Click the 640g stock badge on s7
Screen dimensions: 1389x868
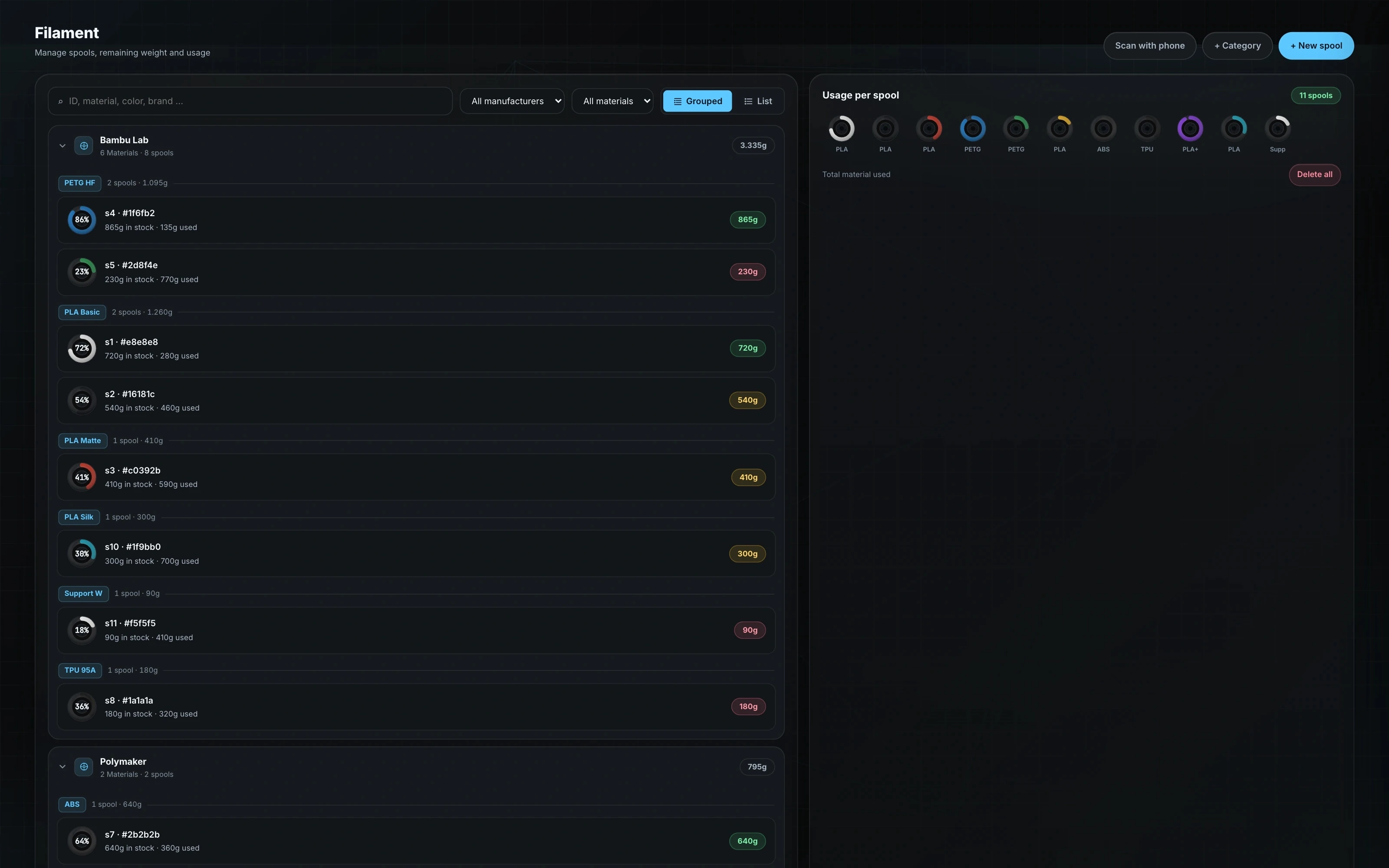coord(747,841)
